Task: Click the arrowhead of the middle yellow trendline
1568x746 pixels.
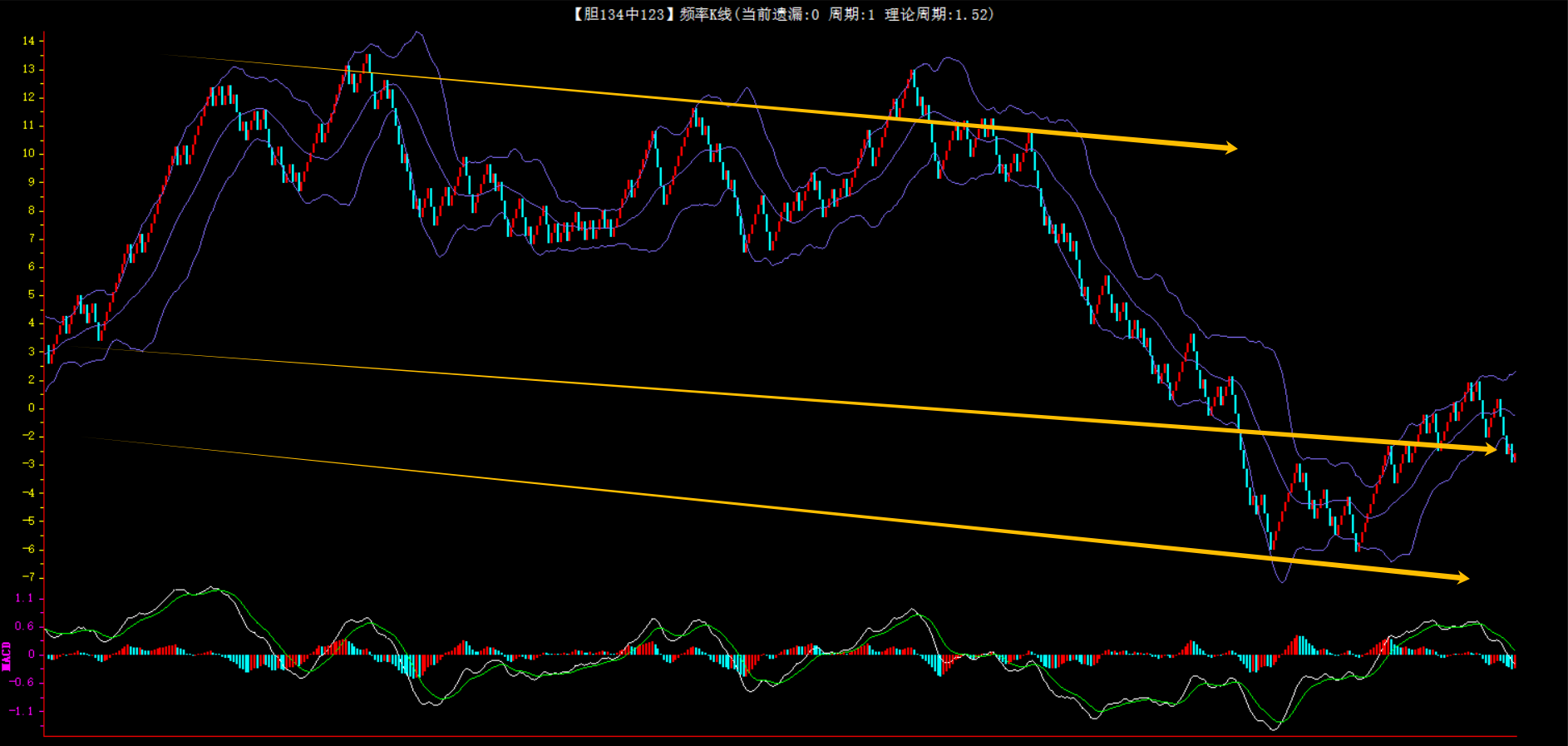Action: (1489, 449)
